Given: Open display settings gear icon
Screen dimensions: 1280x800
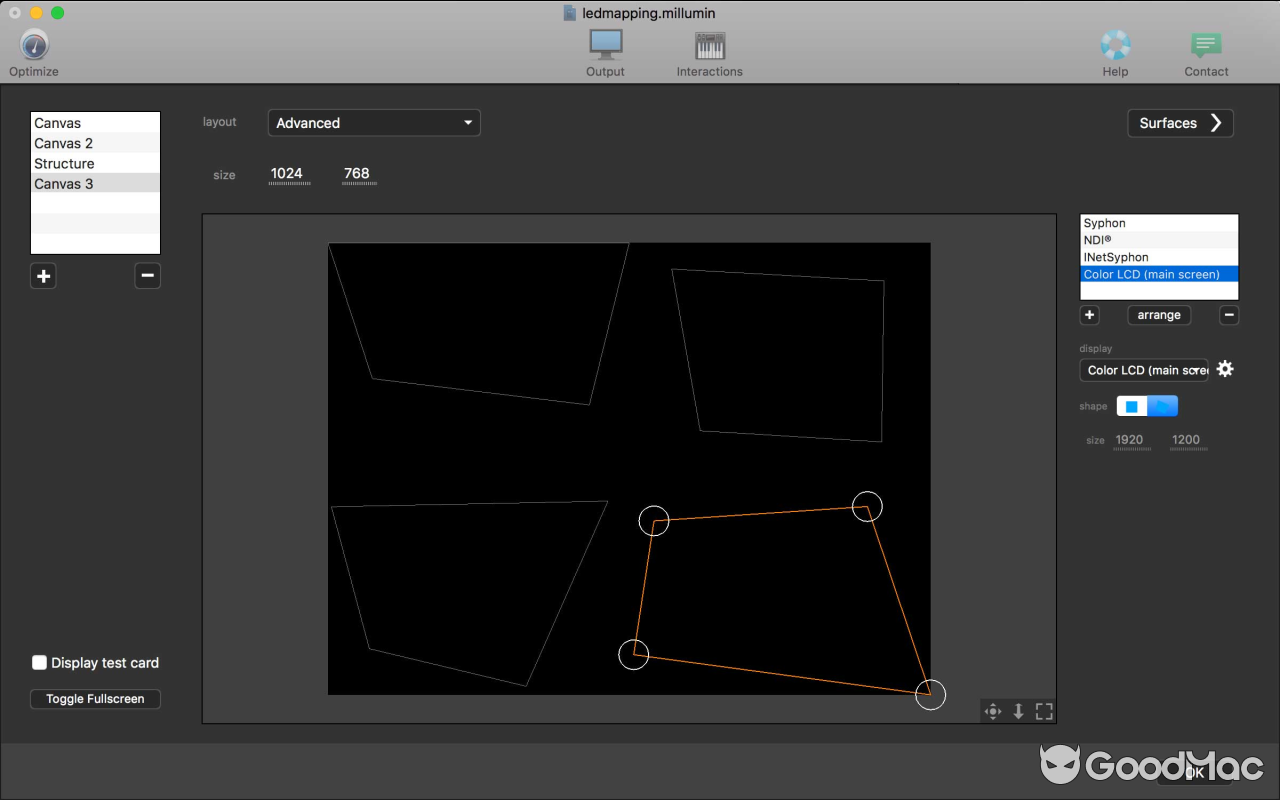Looking at the screenshot, I should pyautogui.click(x=1225, y=369).
